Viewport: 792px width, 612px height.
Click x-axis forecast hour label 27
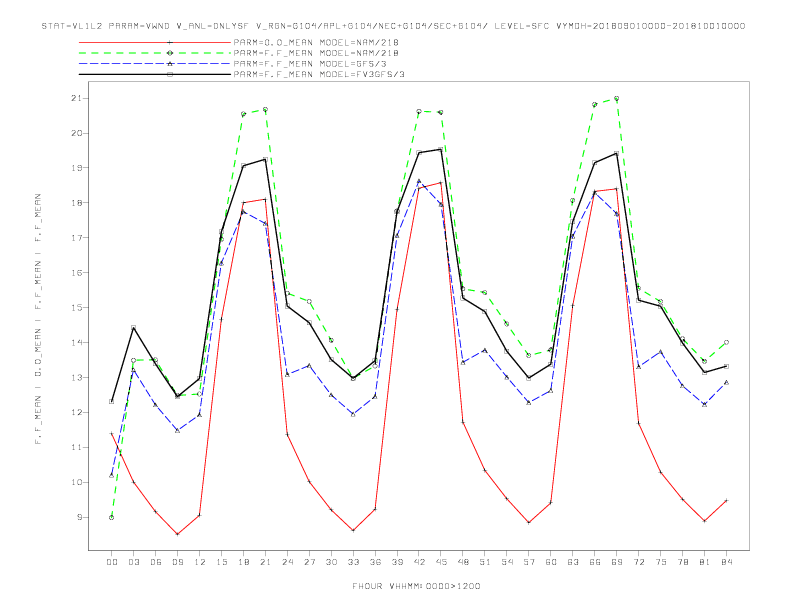tap(309, 562)
